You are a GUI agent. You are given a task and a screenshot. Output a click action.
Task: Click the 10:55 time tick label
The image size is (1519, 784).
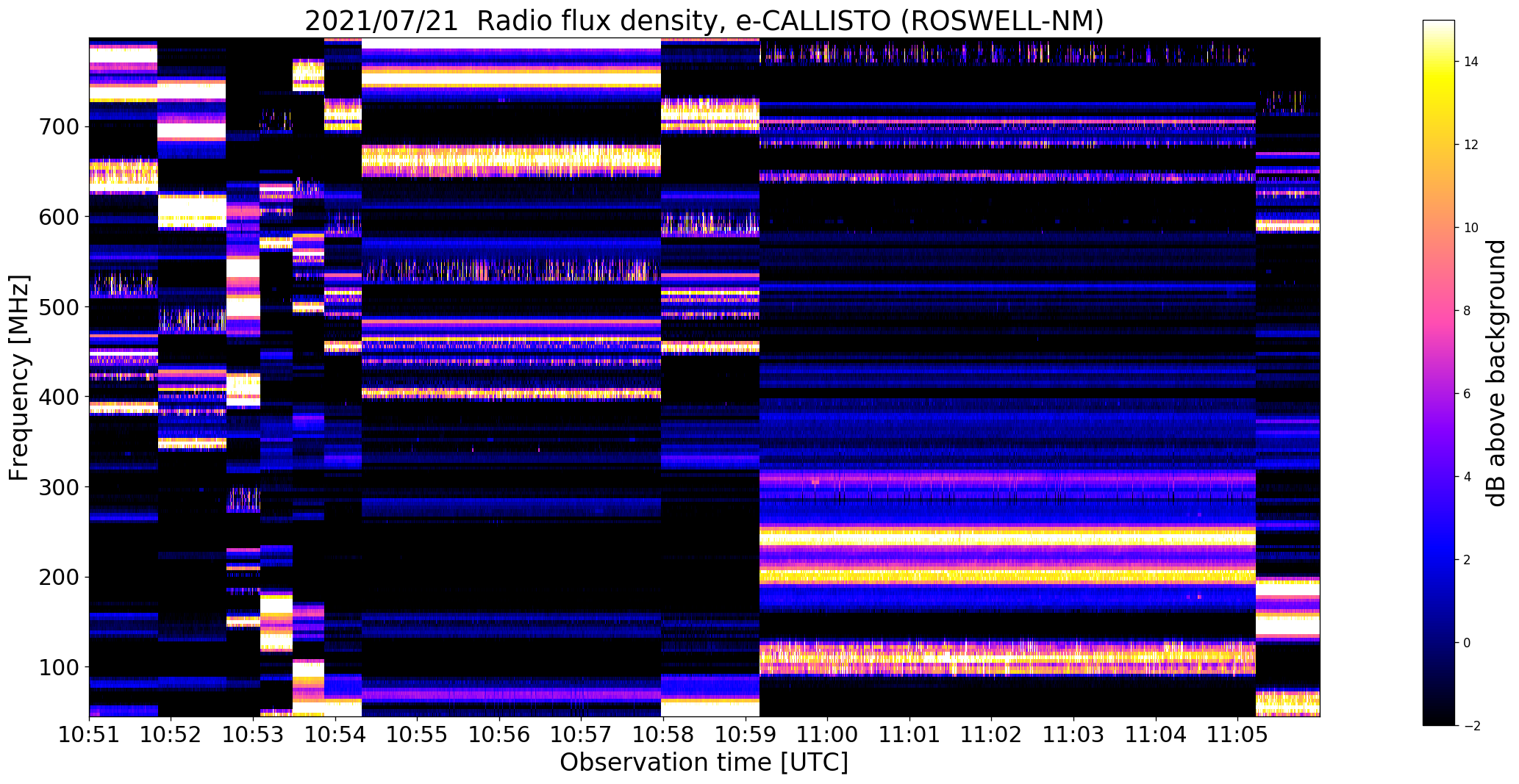(x=418, y=736)
